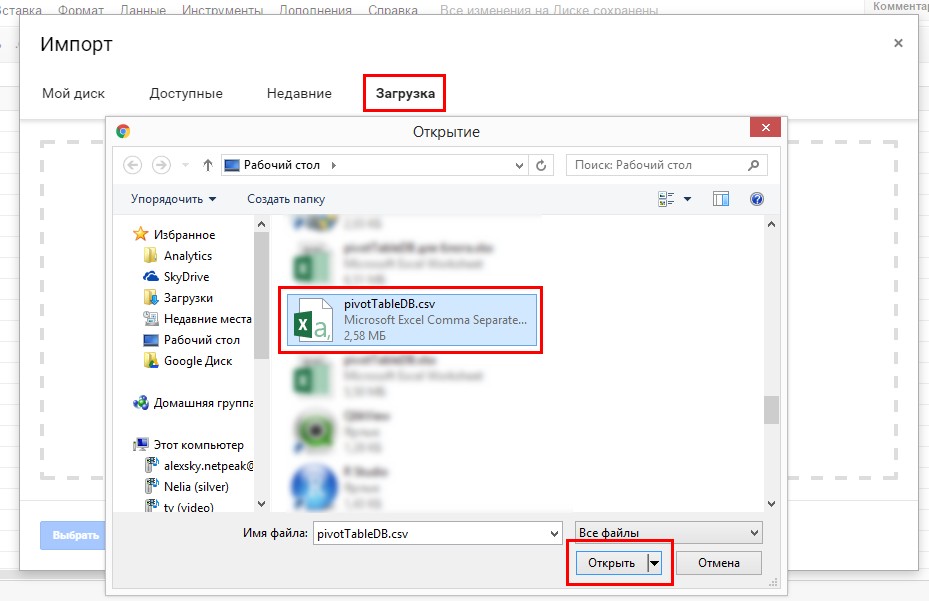Click Создать папку in the toolbar

[x=286, y=199]
